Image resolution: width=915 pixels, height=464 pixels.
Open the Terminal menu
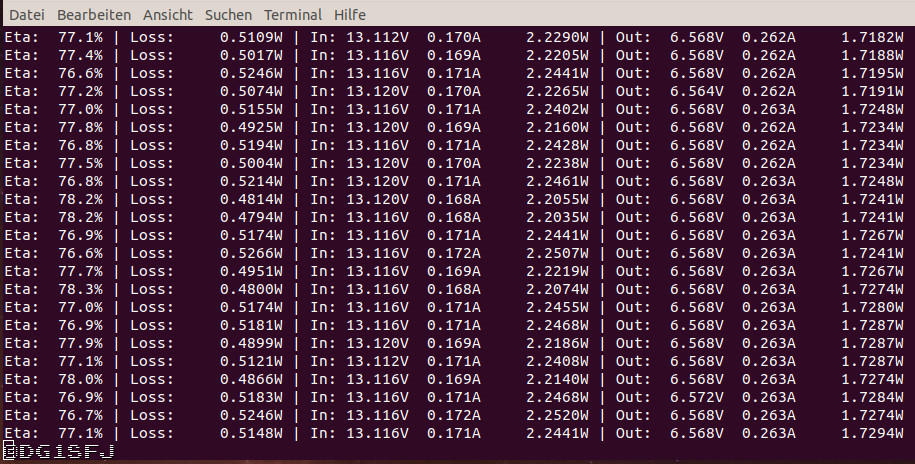click(x=293, y=15)
